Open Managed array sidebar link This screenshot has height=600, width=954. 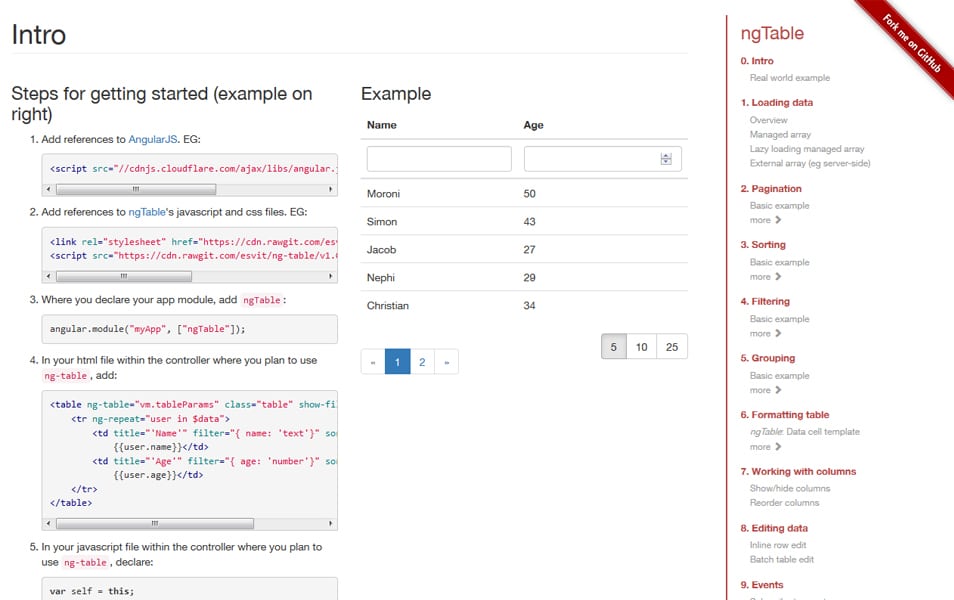(x=780, y=134)
